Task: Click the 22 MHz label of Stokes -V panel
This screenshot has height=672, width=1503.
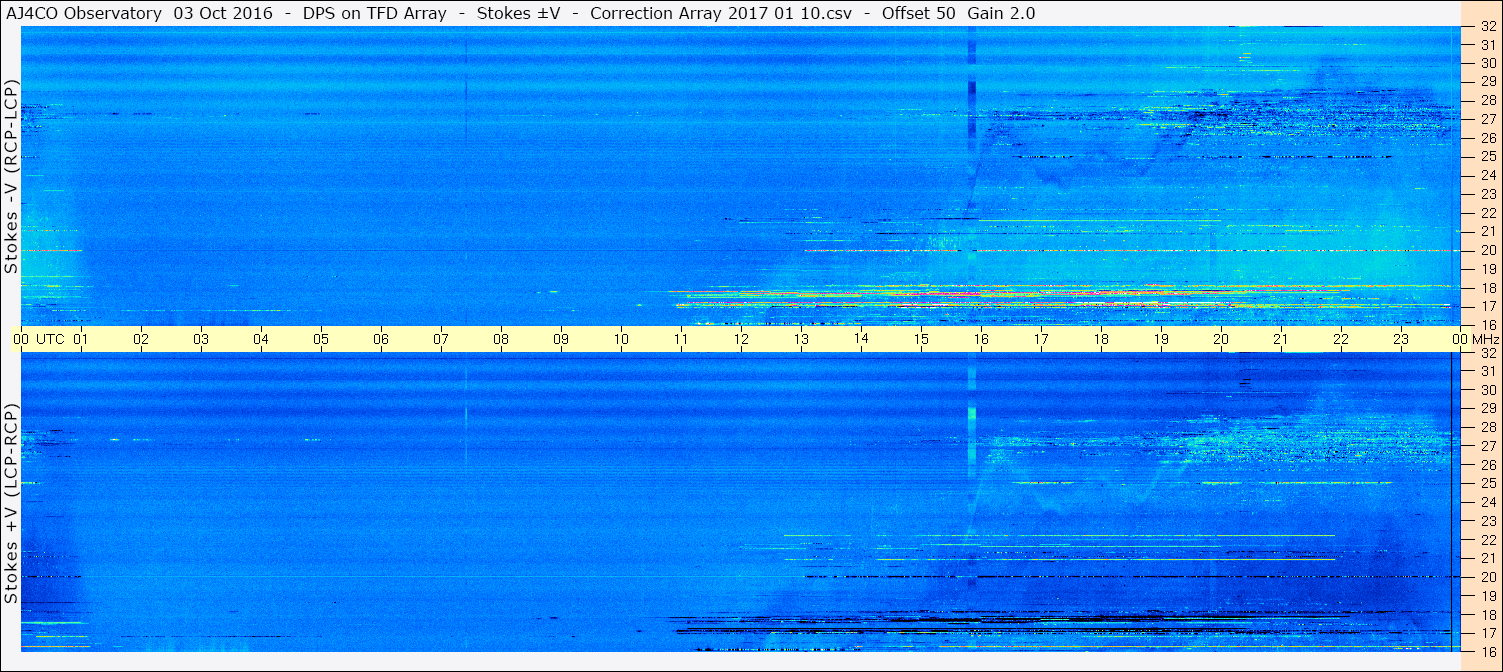Action: (1487, 212)
